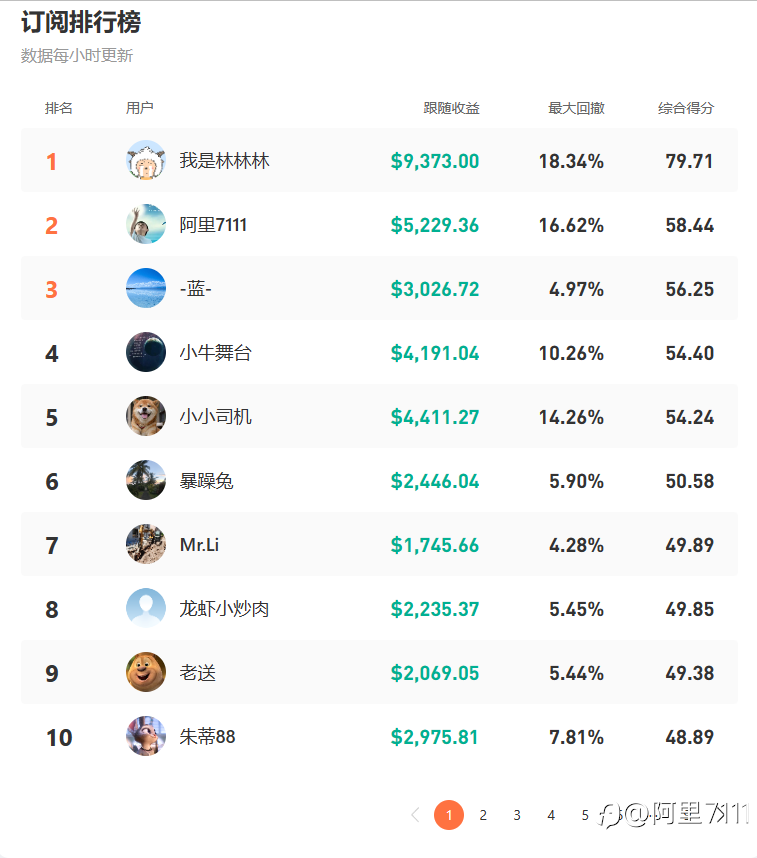Open user 小小司机 by name
The height and width of the screenshot is (858, 757).
[215, 417]
